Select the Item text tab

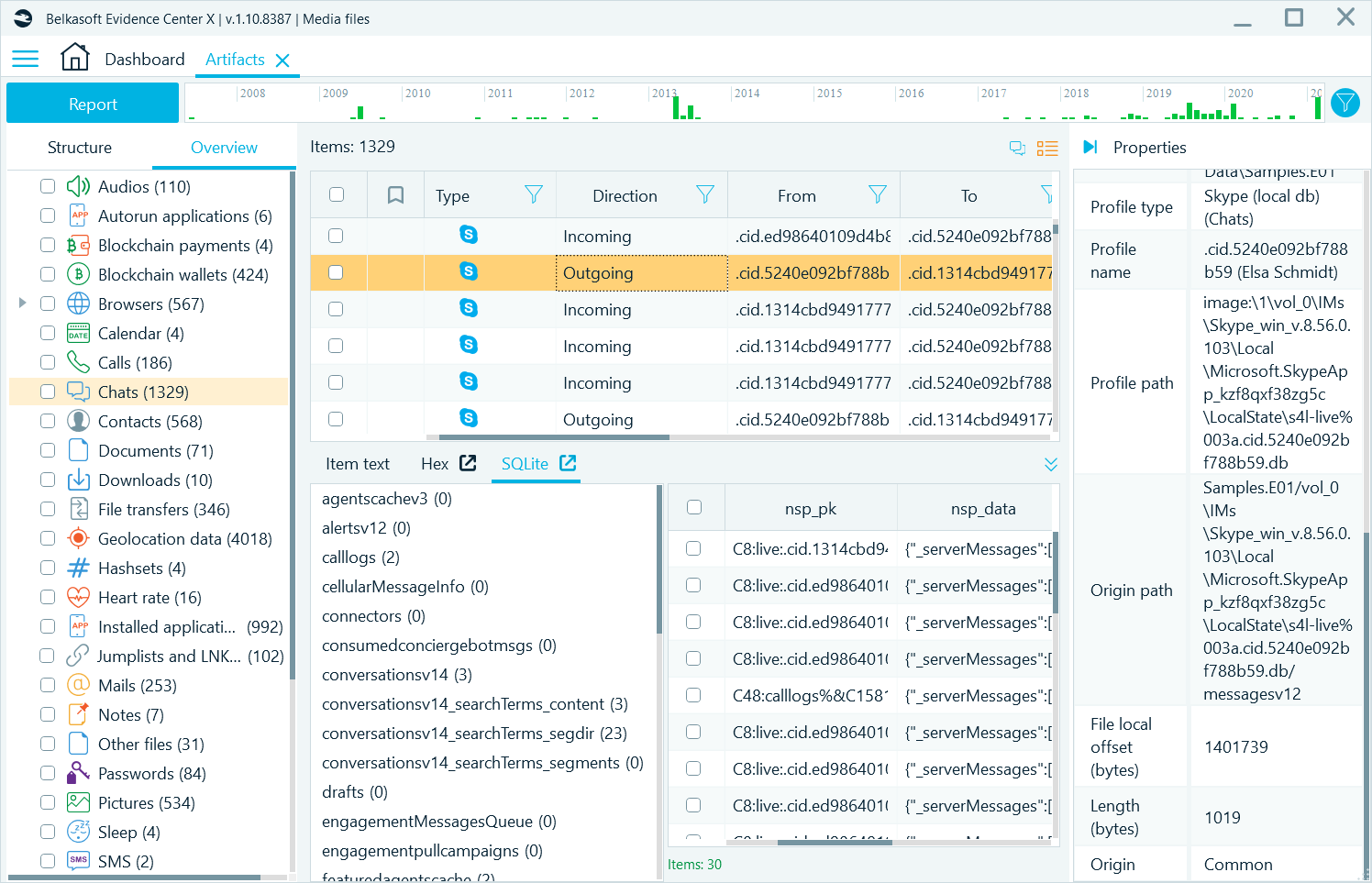click(358, 464)
